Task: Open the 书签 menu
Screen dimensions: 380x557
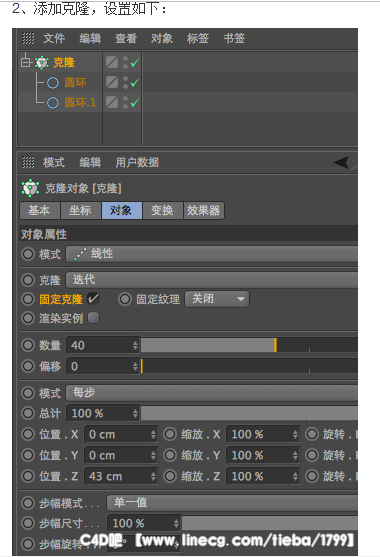Action: tap(234, 38)
